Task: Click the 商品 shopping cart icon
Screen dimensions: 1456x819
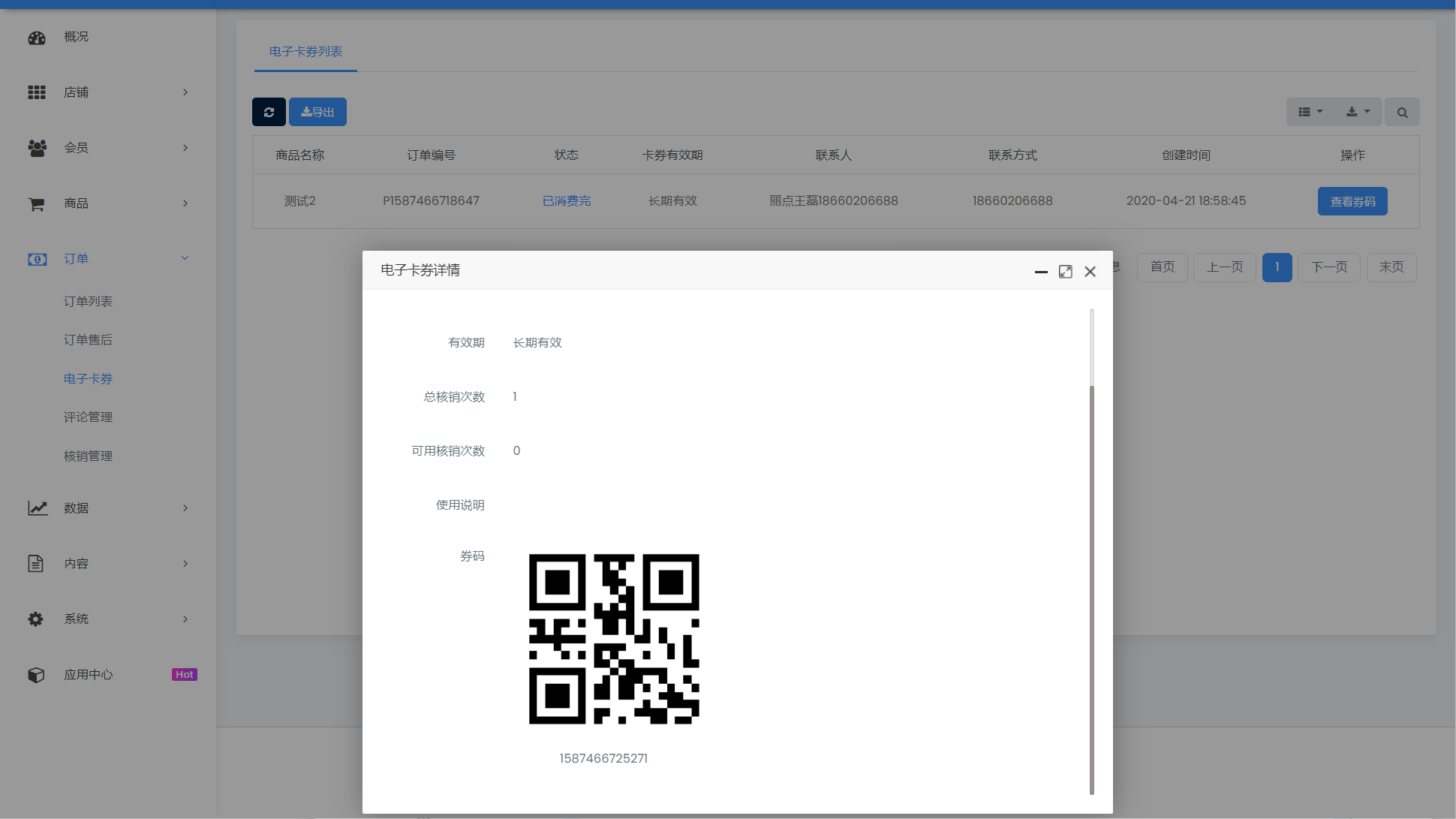Action: pos(36,203)
